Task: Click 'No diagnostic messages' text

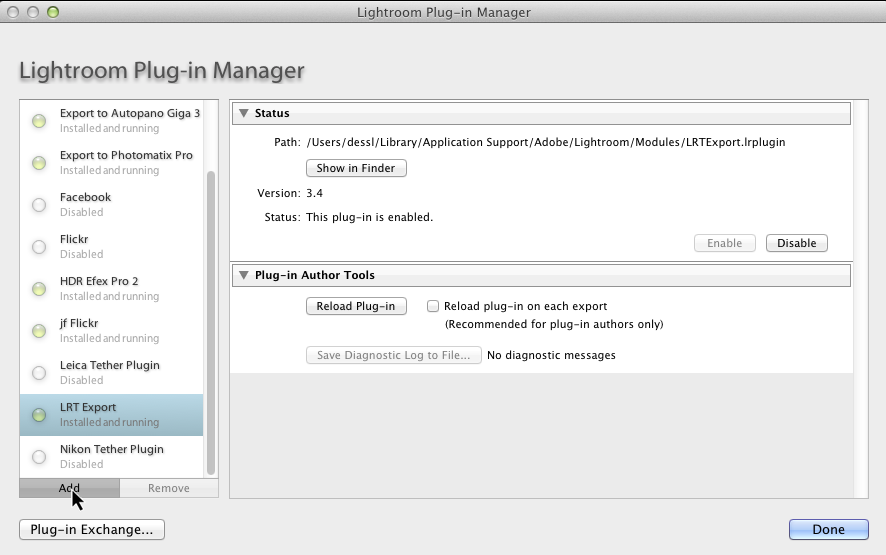Action: pyautogui.click(x=551, y=355)
